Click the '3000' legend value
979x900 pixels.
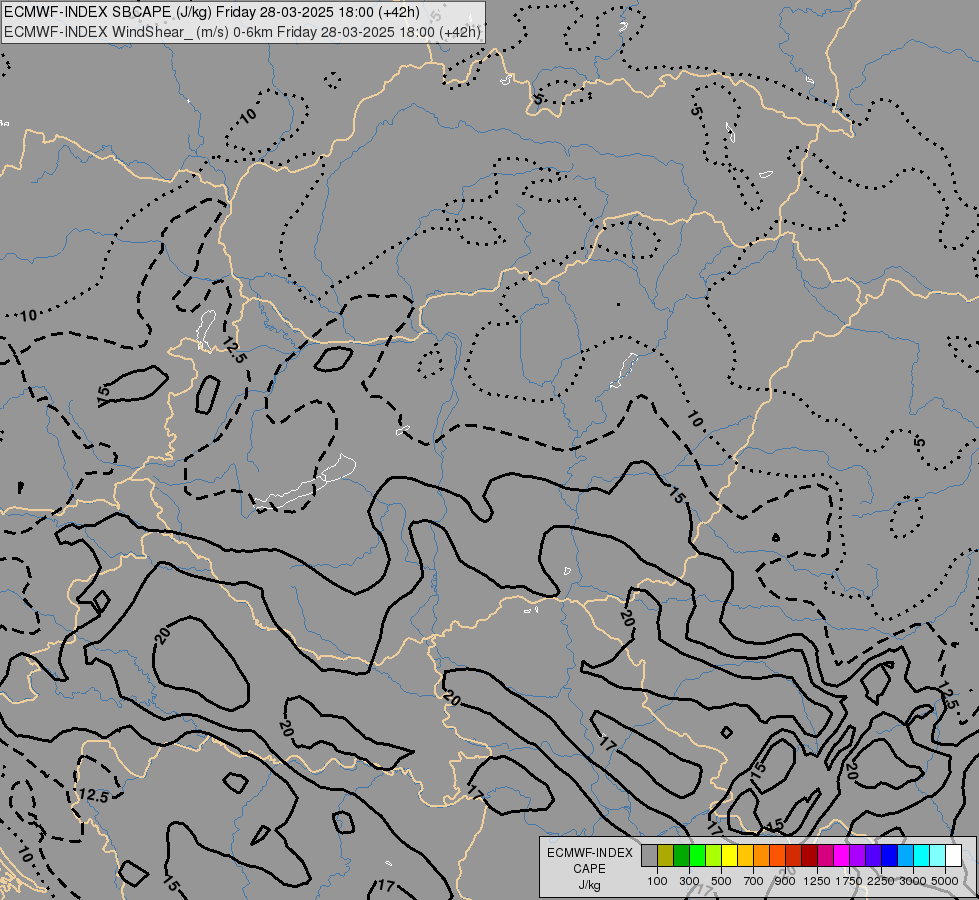click(x=913, y=881)
